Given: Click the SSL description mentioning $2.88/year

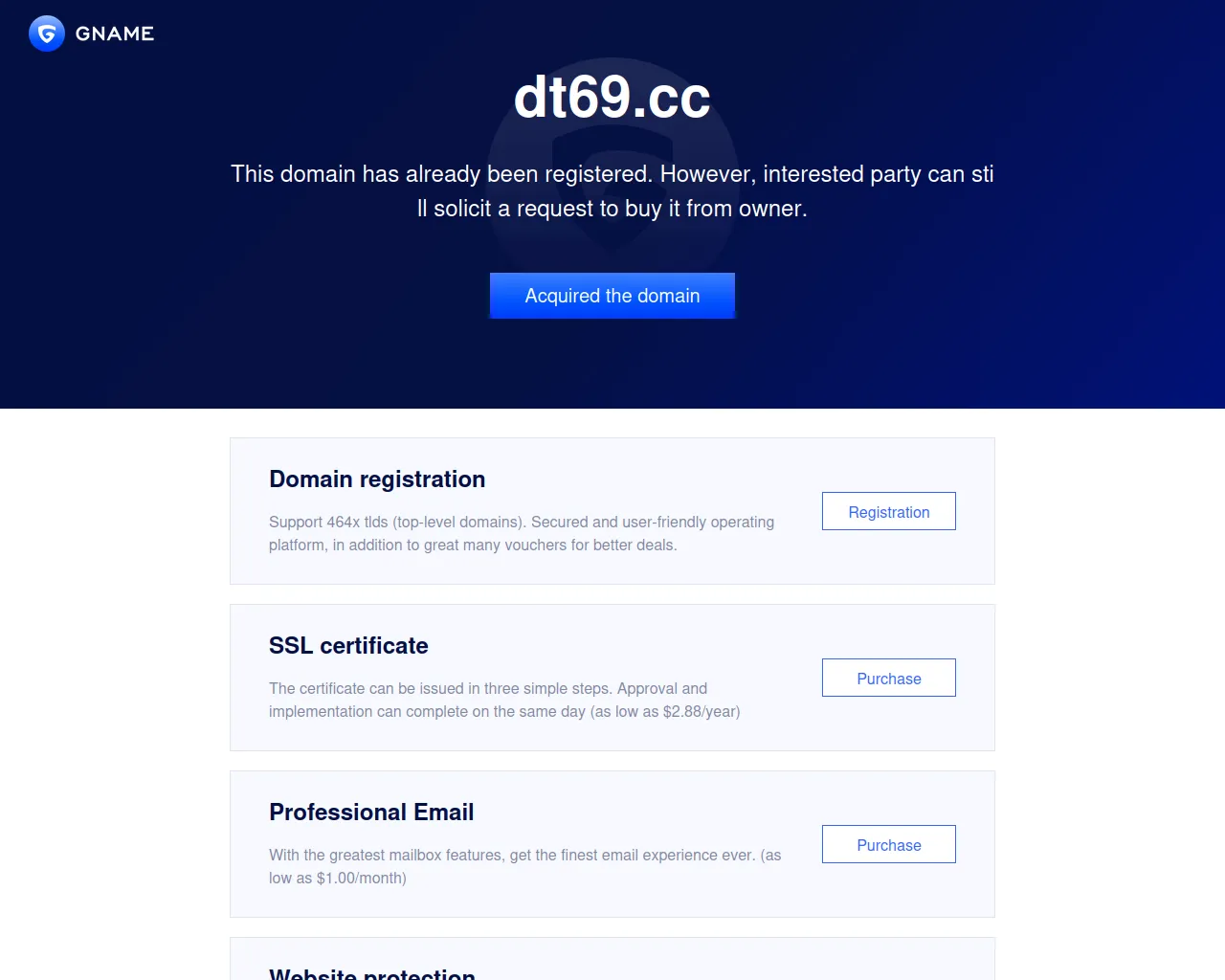Looking at the screenshot, I should click(x=504, y=700).
